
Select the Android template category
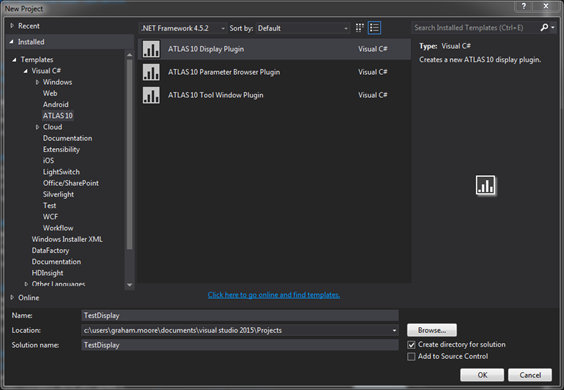point(56,104)
